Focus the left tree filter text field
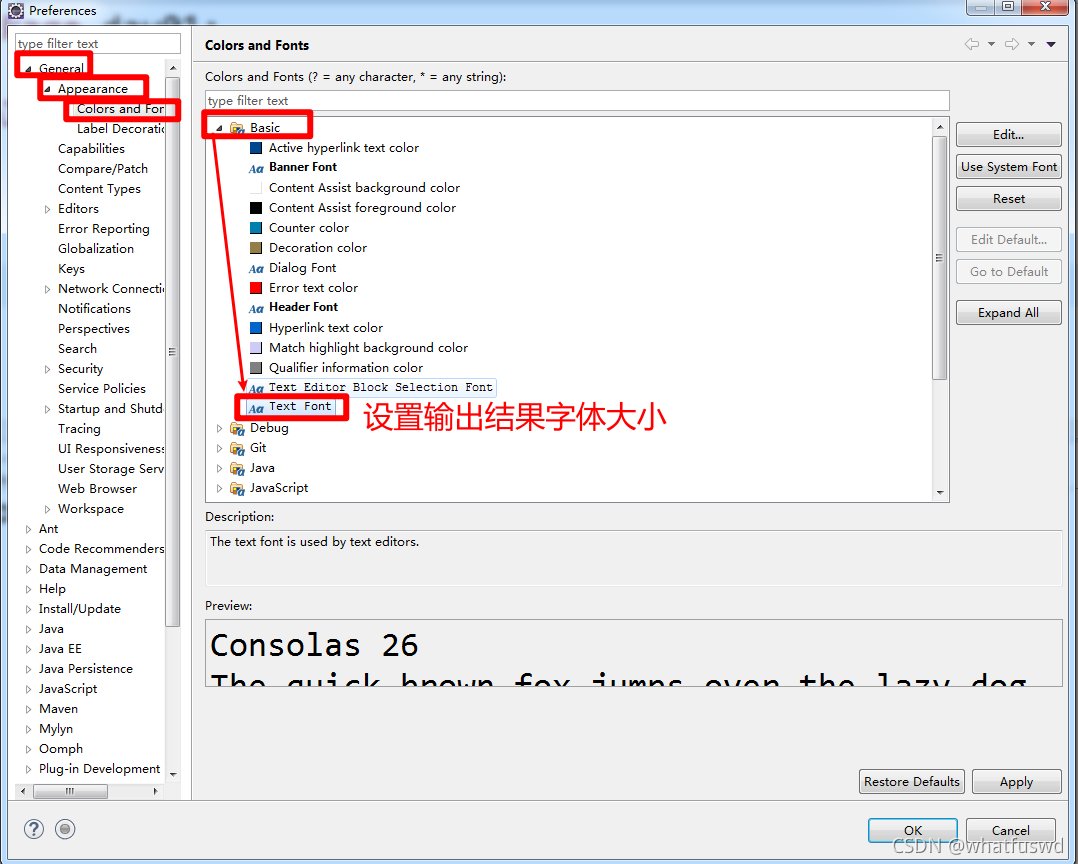This screenshot has width=1078, height=864. click(98, 43)
